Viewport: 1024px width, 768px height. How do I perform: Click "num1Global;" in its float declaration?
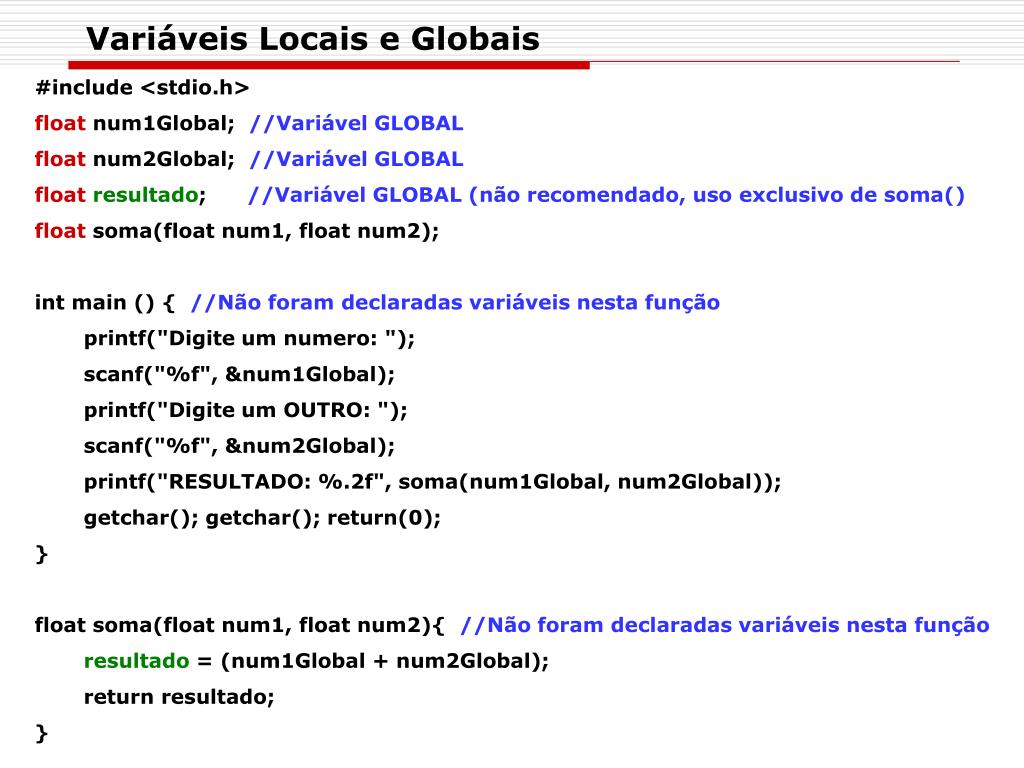click(x=163, y=123)
